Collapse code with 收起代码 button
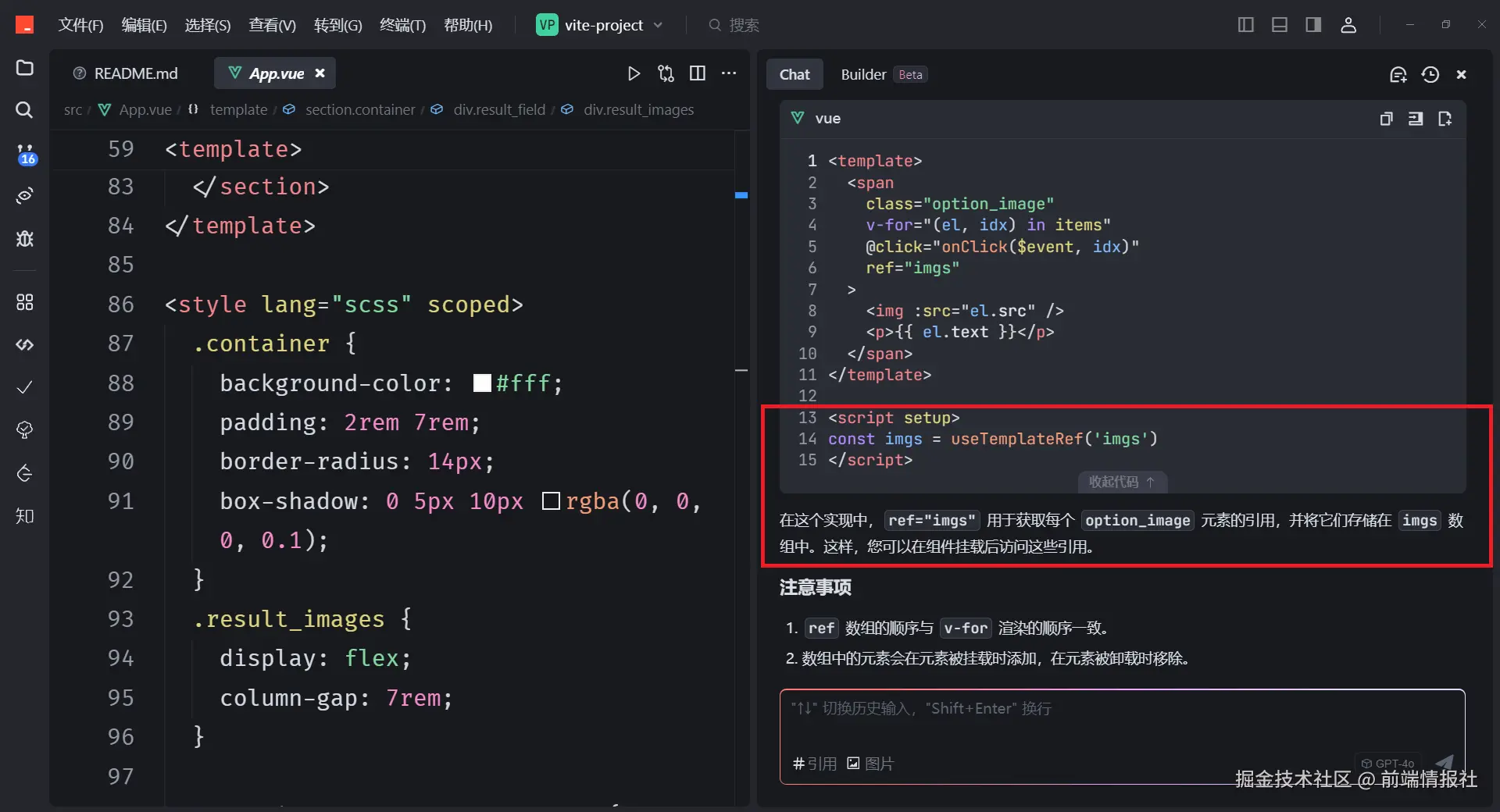The width and height of the screenshot is (1500, 812). (x=1123, y=482)
